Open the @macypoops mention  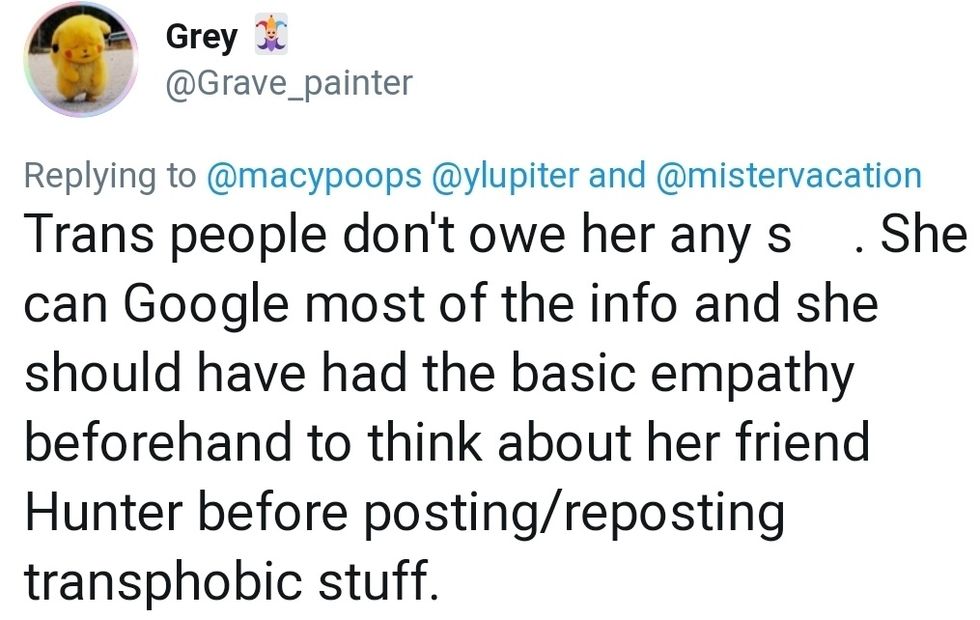pyautogui.click(x=313, y=175)
